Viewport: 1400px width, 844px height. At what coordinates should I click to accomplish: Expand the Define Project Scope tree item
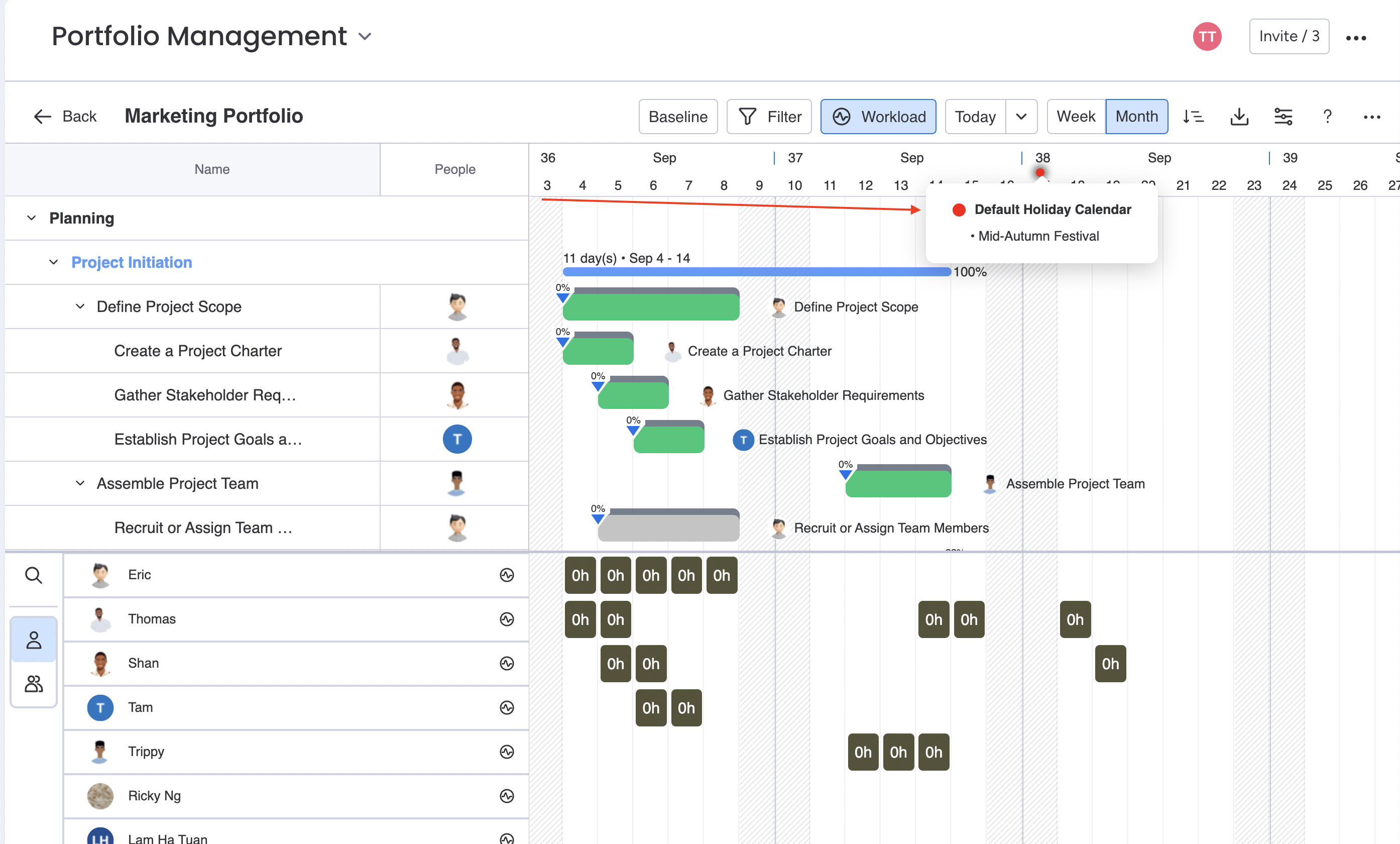click(80, 307)
